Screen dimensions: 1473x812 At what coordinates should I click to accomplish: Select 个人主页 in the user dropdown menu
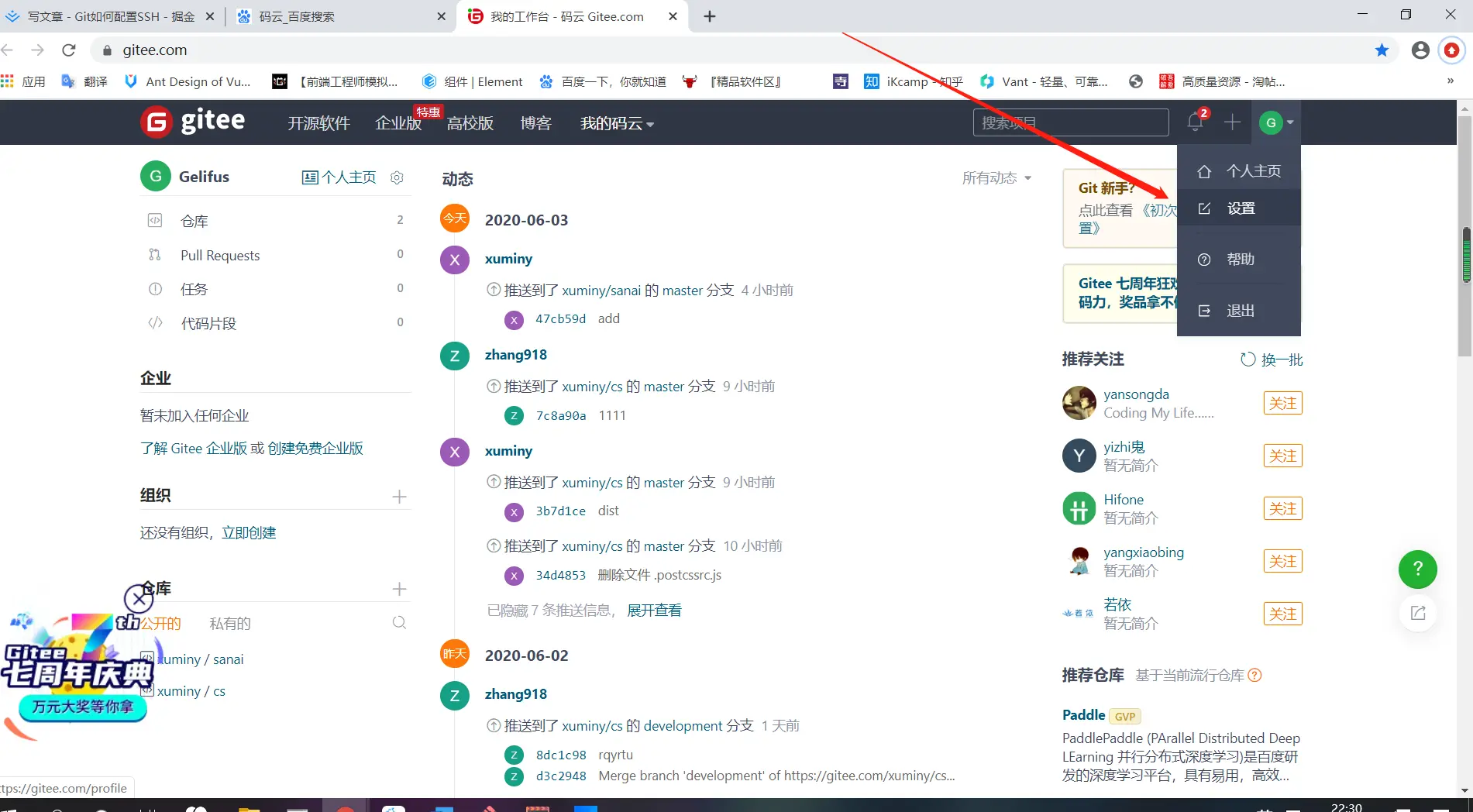(x=1239, y=171)
